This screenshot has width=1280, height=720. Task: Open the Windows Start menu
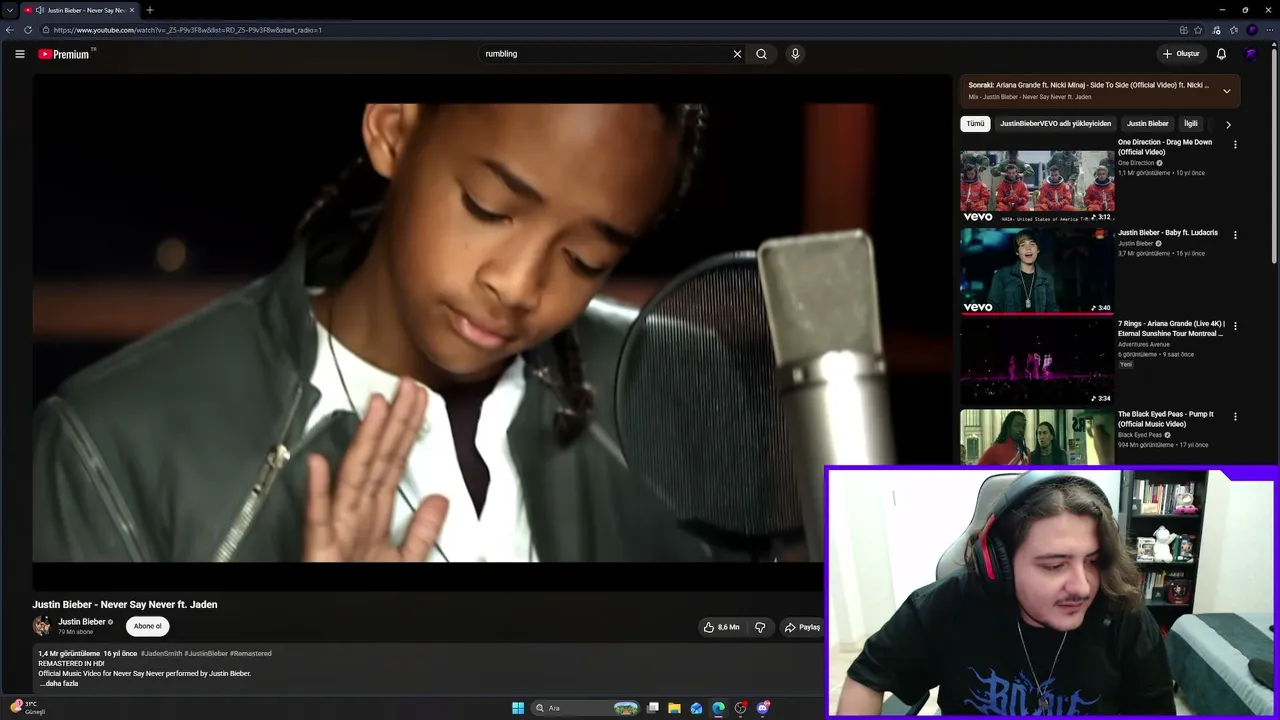tap(518, 708)
